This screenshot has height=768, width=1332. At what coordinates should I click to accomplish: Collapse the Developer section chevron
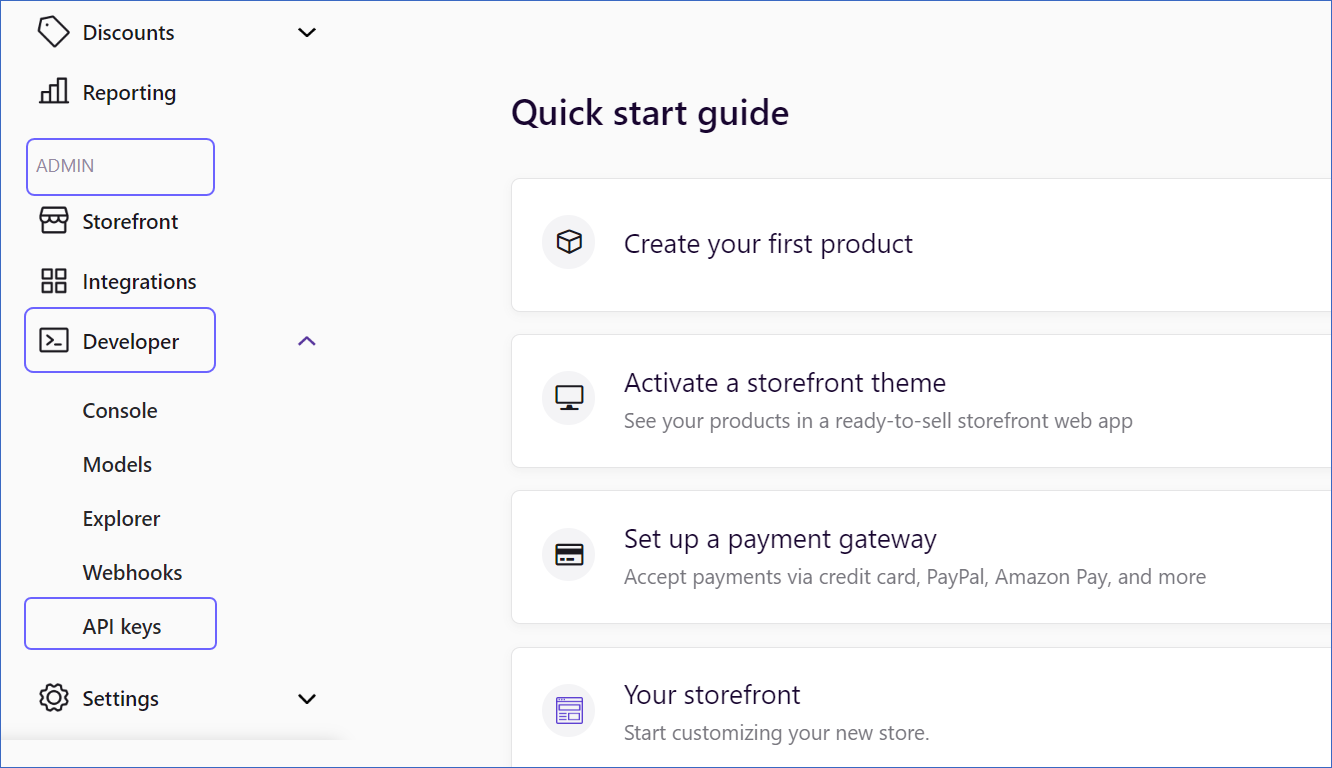(x=307, y=341)
